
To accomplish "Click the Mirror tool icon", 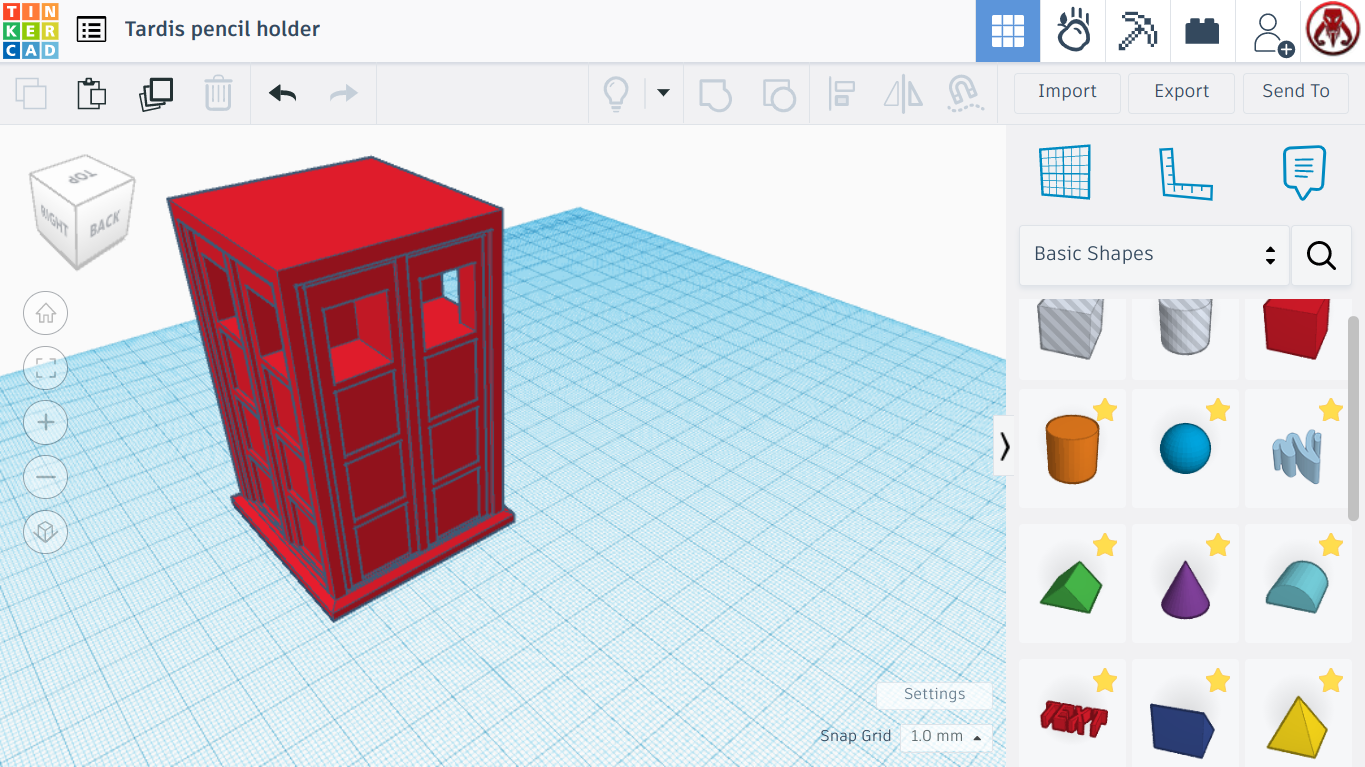I will point(903,94).
